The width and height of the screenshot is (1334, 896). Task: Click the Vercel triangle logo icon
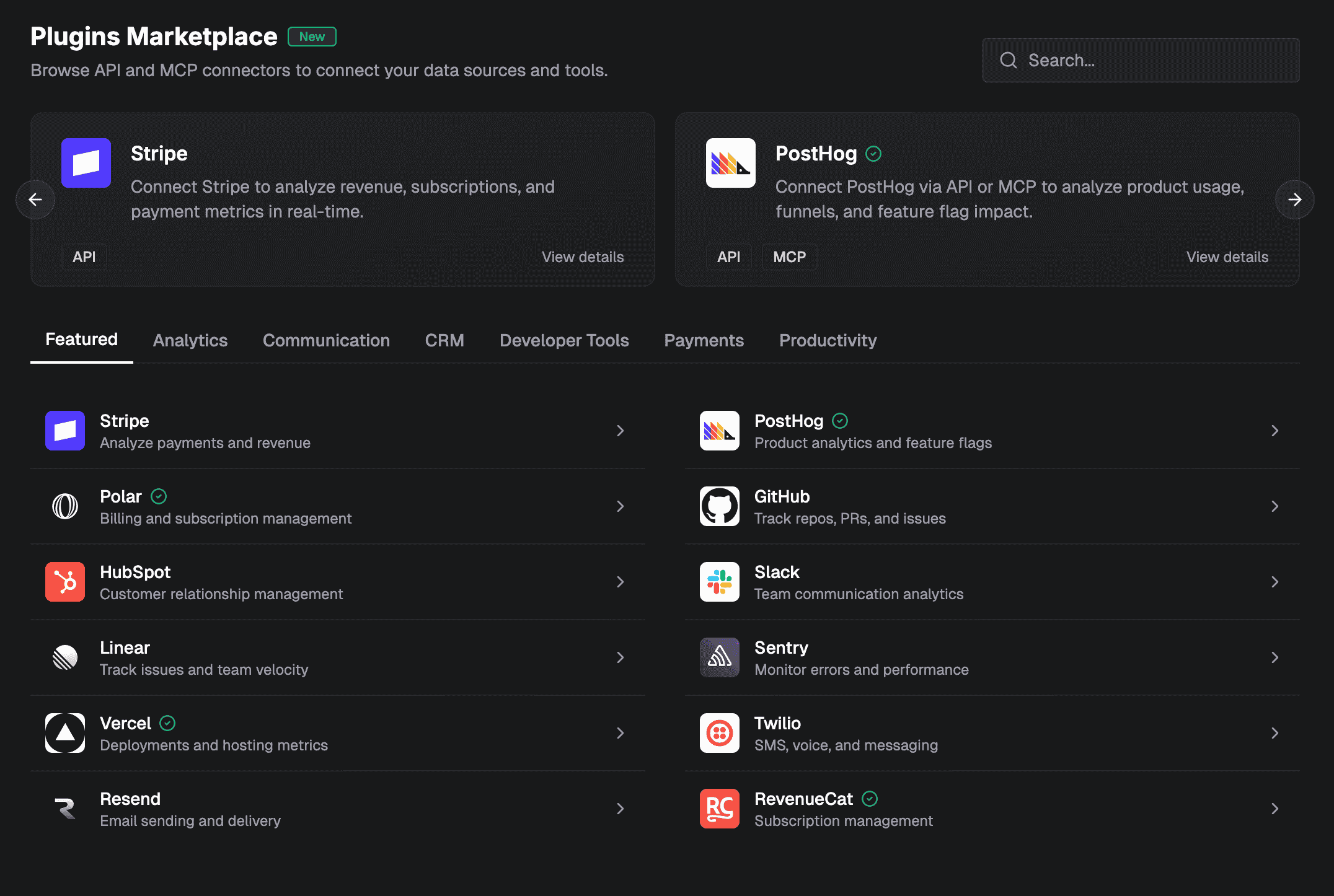[65, 733]
